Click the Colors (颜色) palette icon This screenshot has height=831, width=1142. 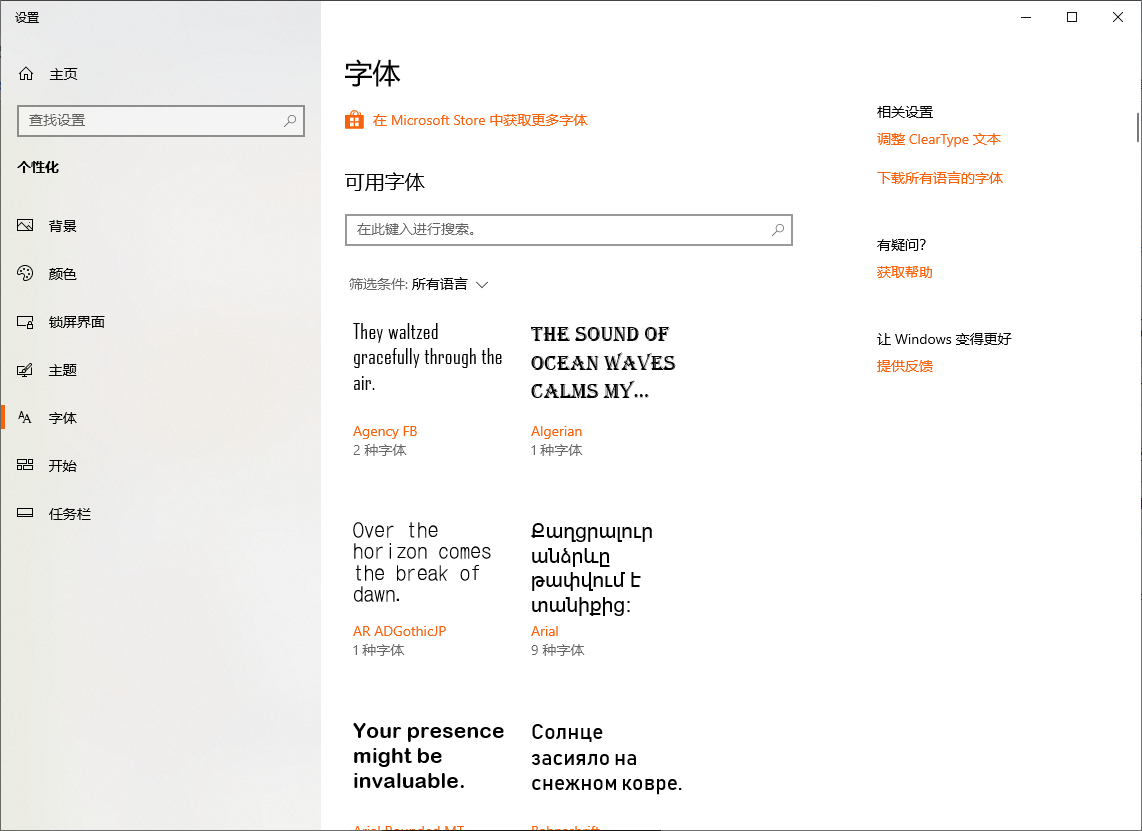pos(26,274)
